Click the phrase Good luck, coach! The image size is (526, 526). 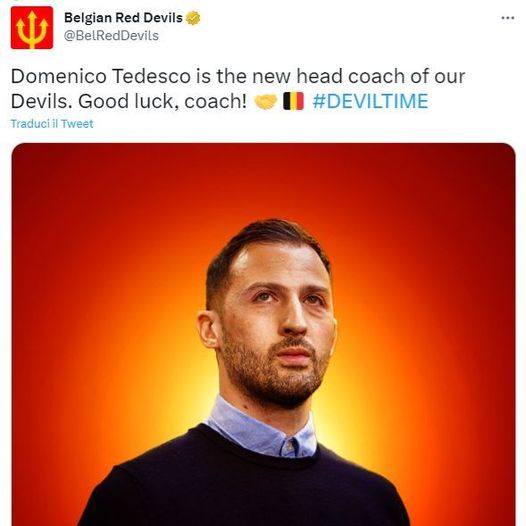pyautogui.click(x=163, y=101)
